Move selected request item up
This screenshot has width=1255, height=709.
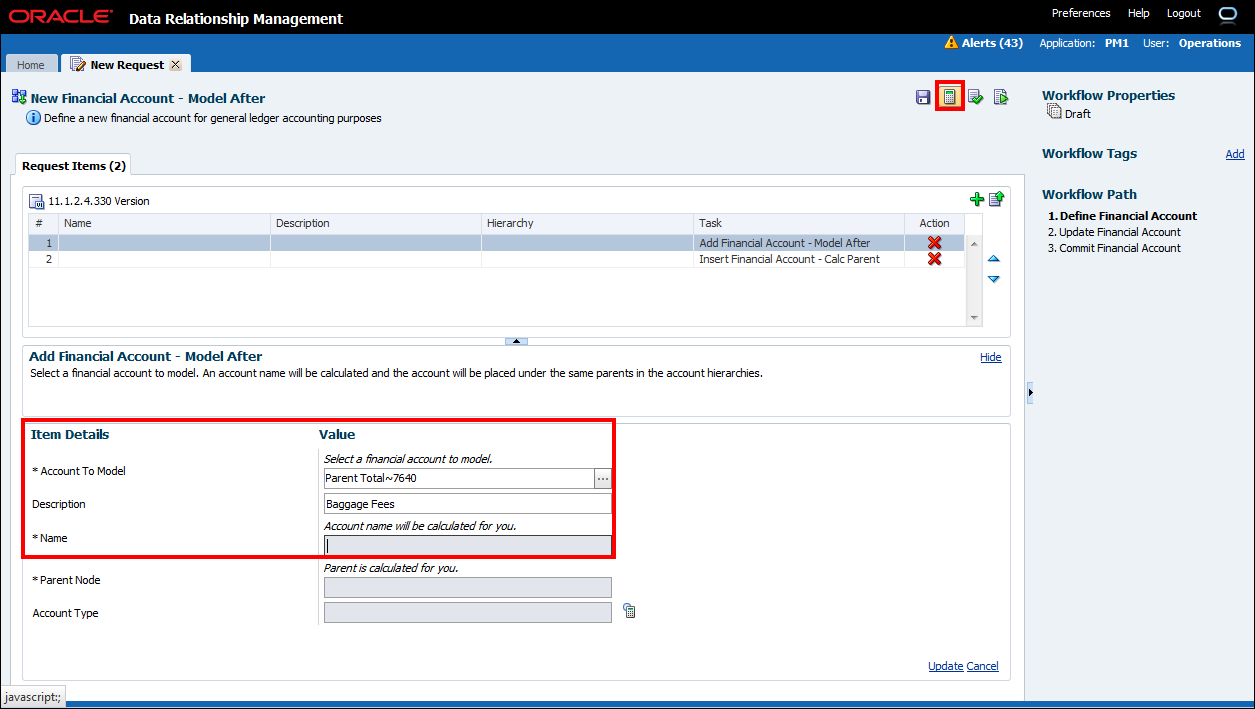993,259
